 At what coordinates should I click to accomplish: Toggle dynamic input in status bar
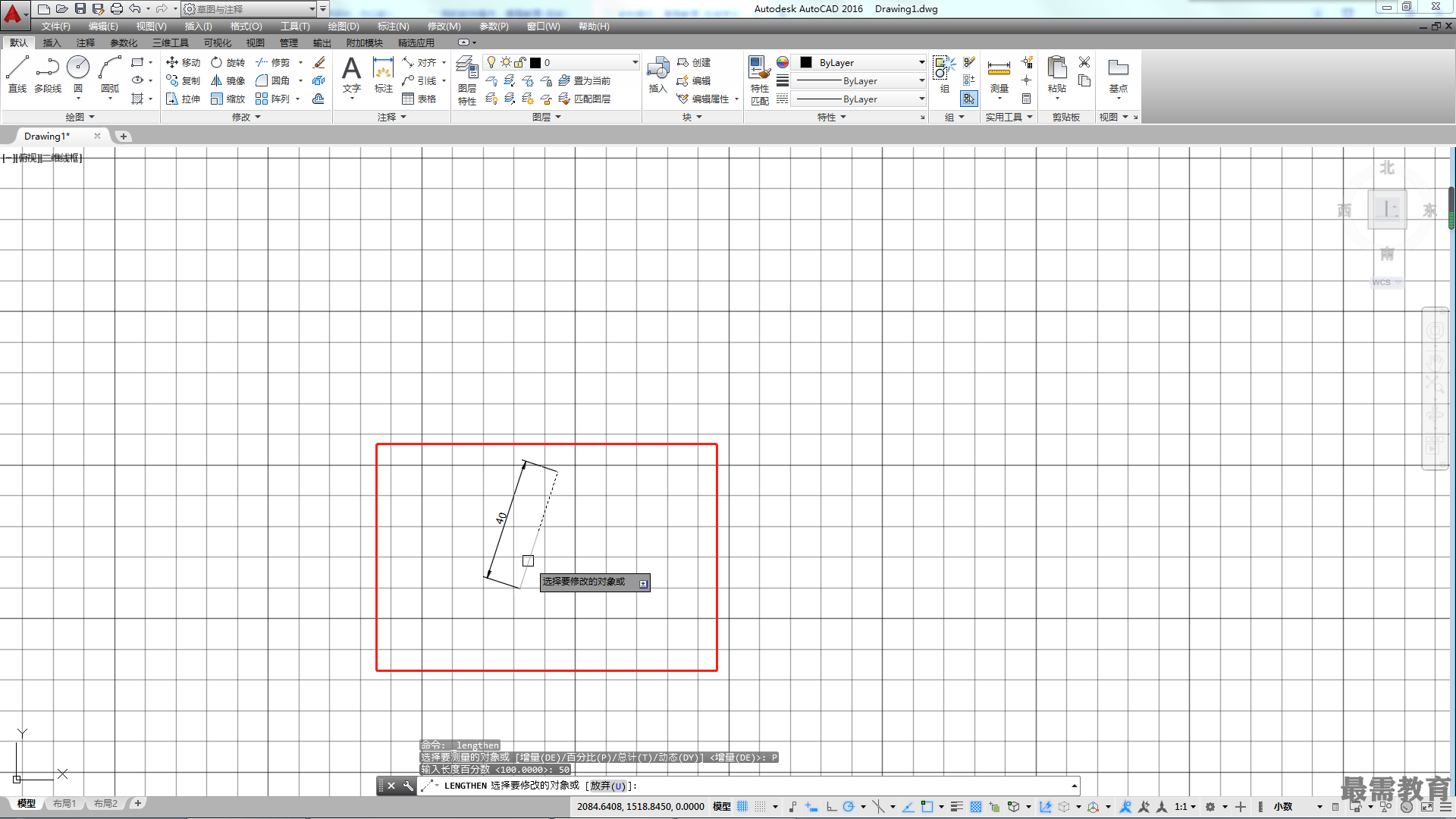(x=811, y=806)
